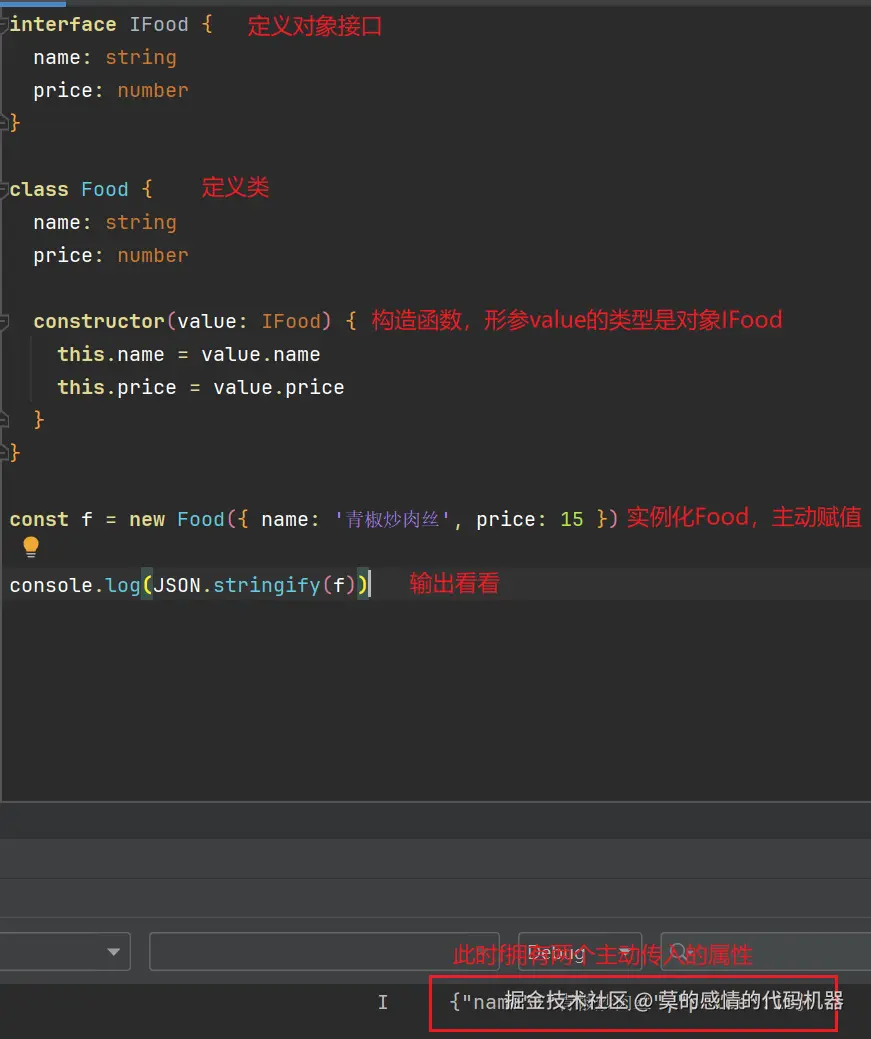Viewport: 871px width, 1039px height.
Task: Click the 'new' keyword
Action: pos(147,520)
